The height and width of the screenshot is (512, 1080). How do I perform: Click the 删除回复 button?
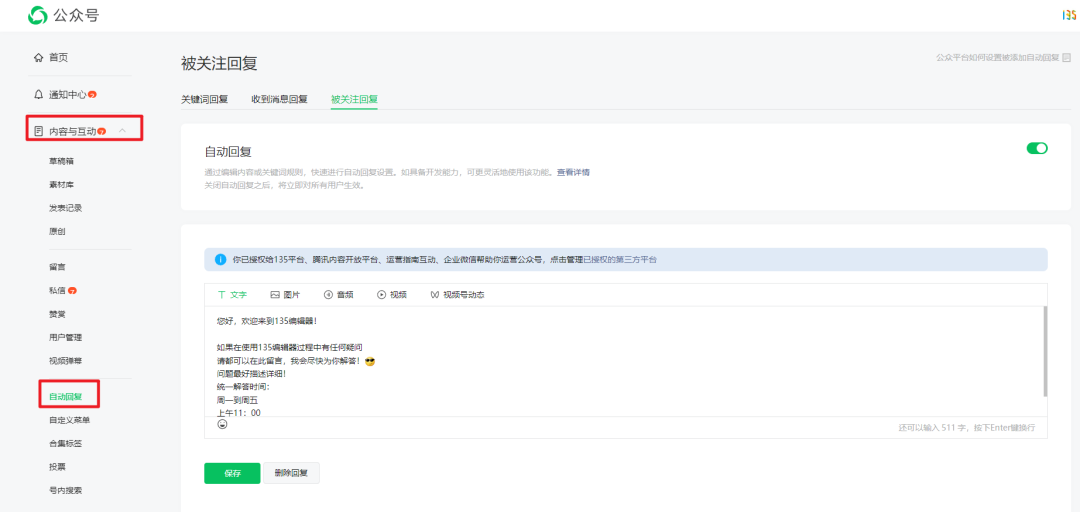click(291, 473)
